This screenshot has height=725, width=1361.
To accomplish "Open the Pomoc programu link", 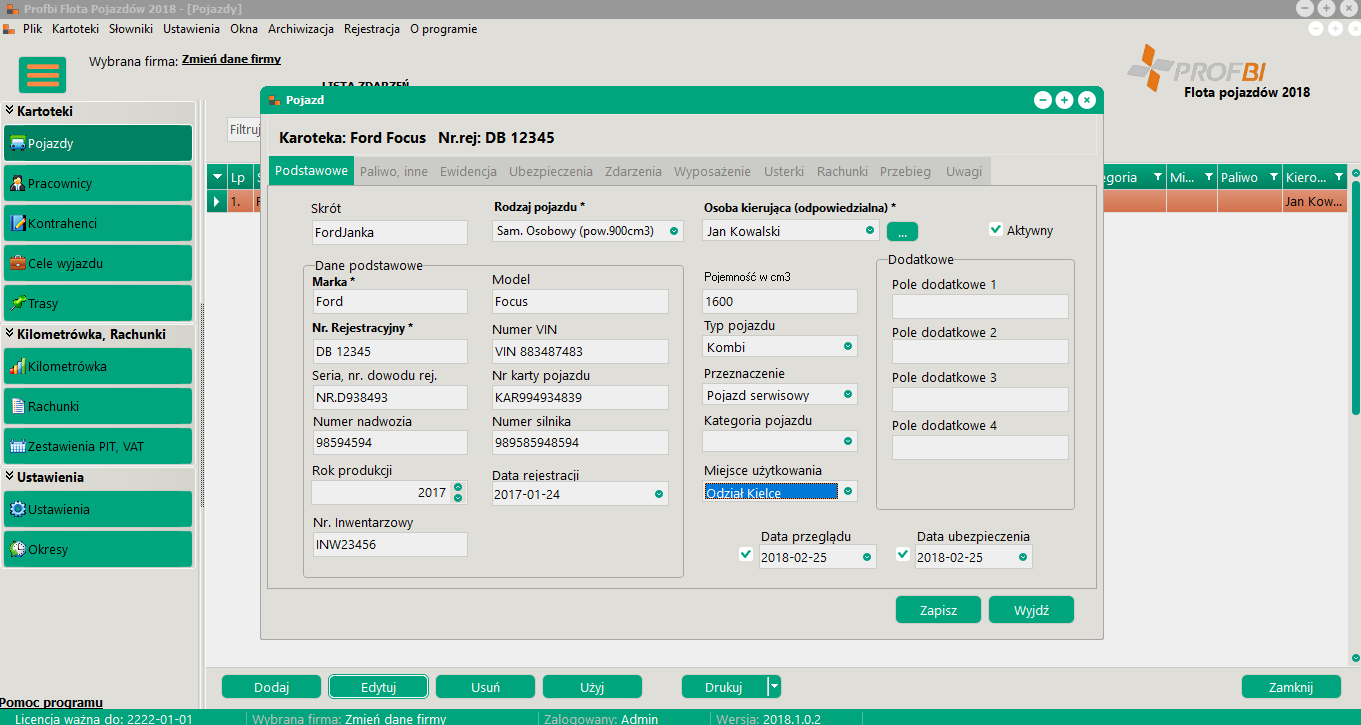I will [x=51, y=703].
